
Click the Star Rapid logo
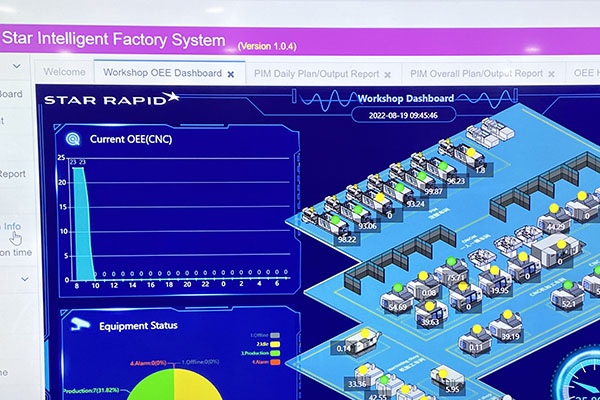(111, 99)
